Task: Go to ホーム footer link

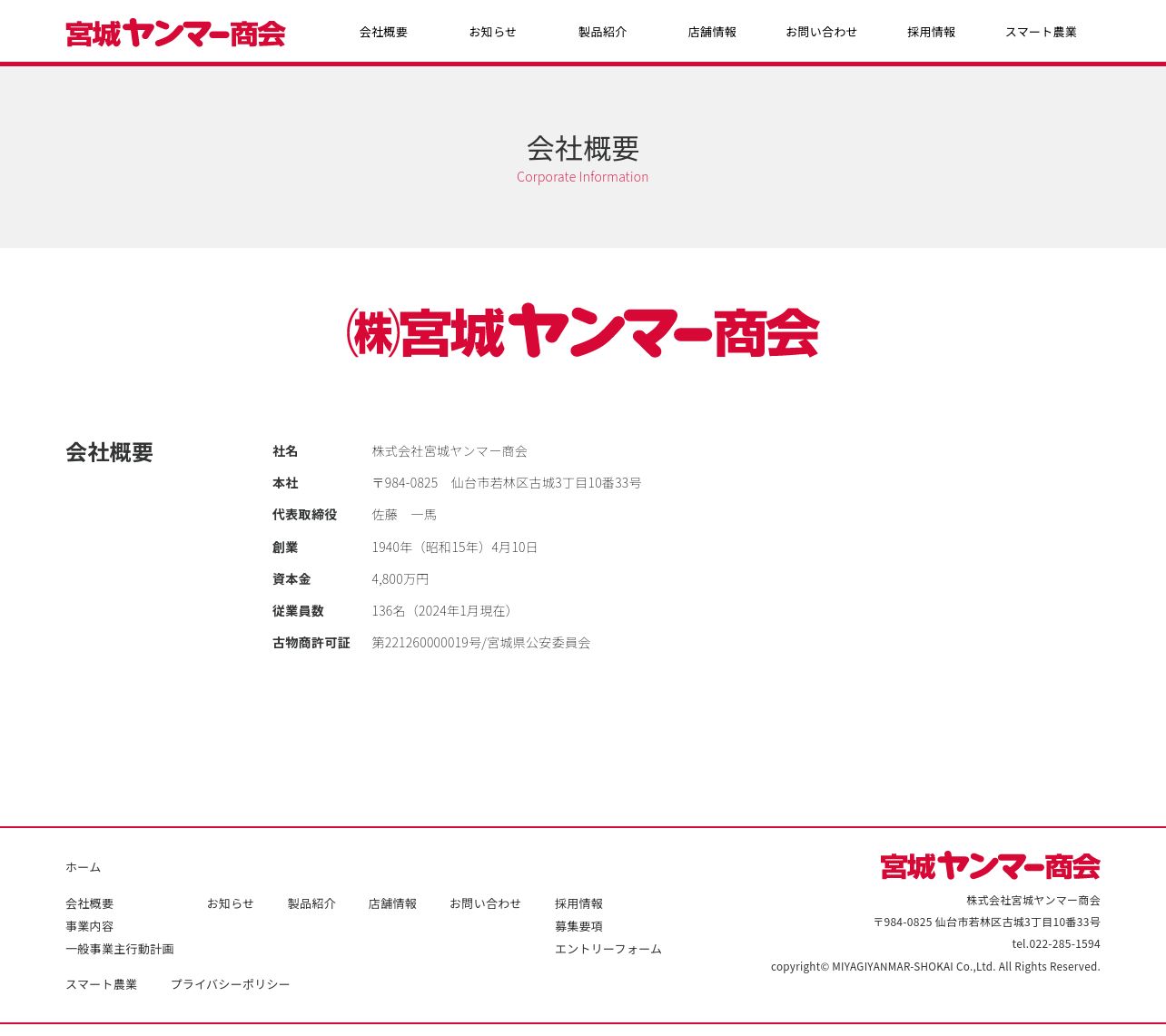Action: click(83, 867)
